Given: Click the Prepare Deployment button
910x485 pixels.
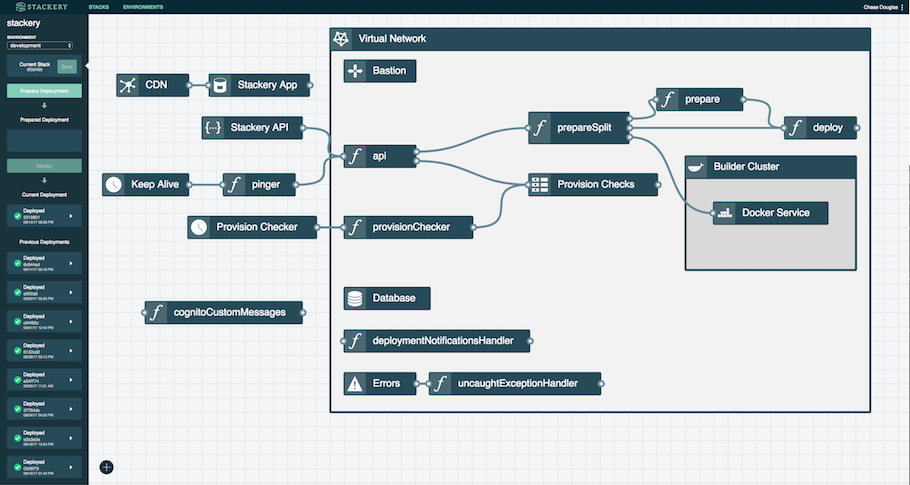Looking at the screenshot, I should coord(44,91).
